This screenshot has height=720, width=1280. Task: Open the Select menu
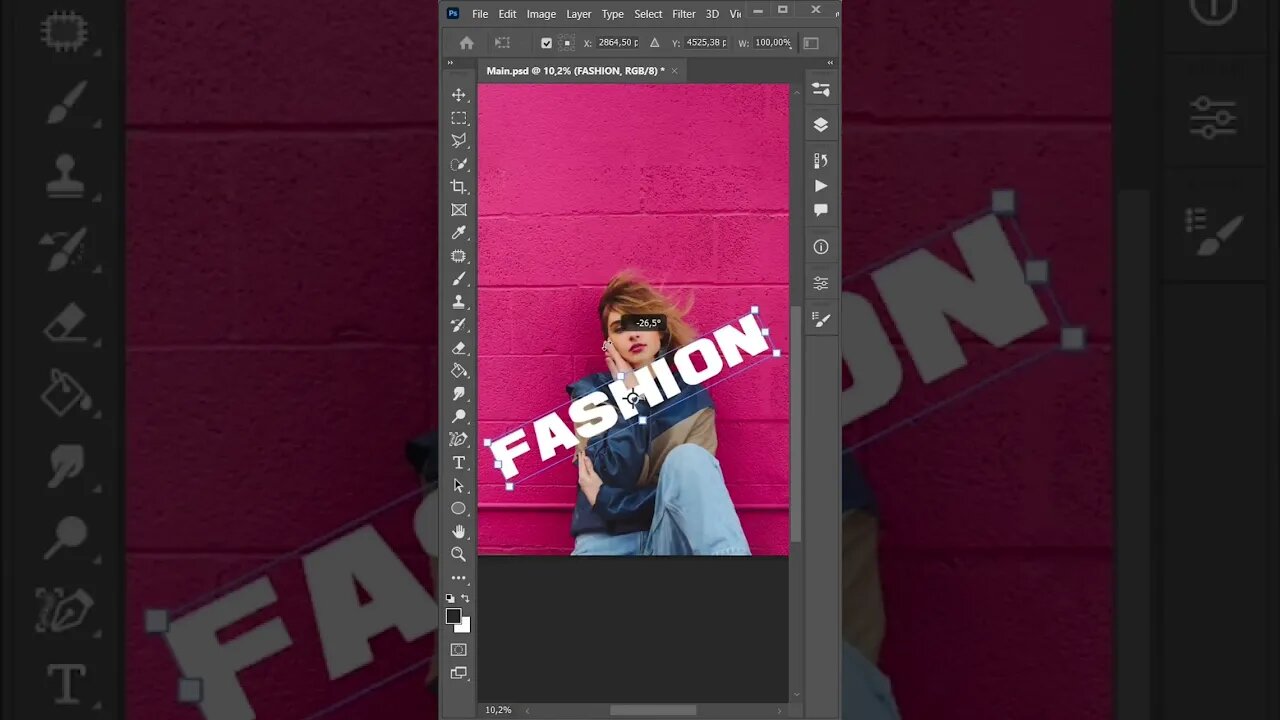[648, 14]
